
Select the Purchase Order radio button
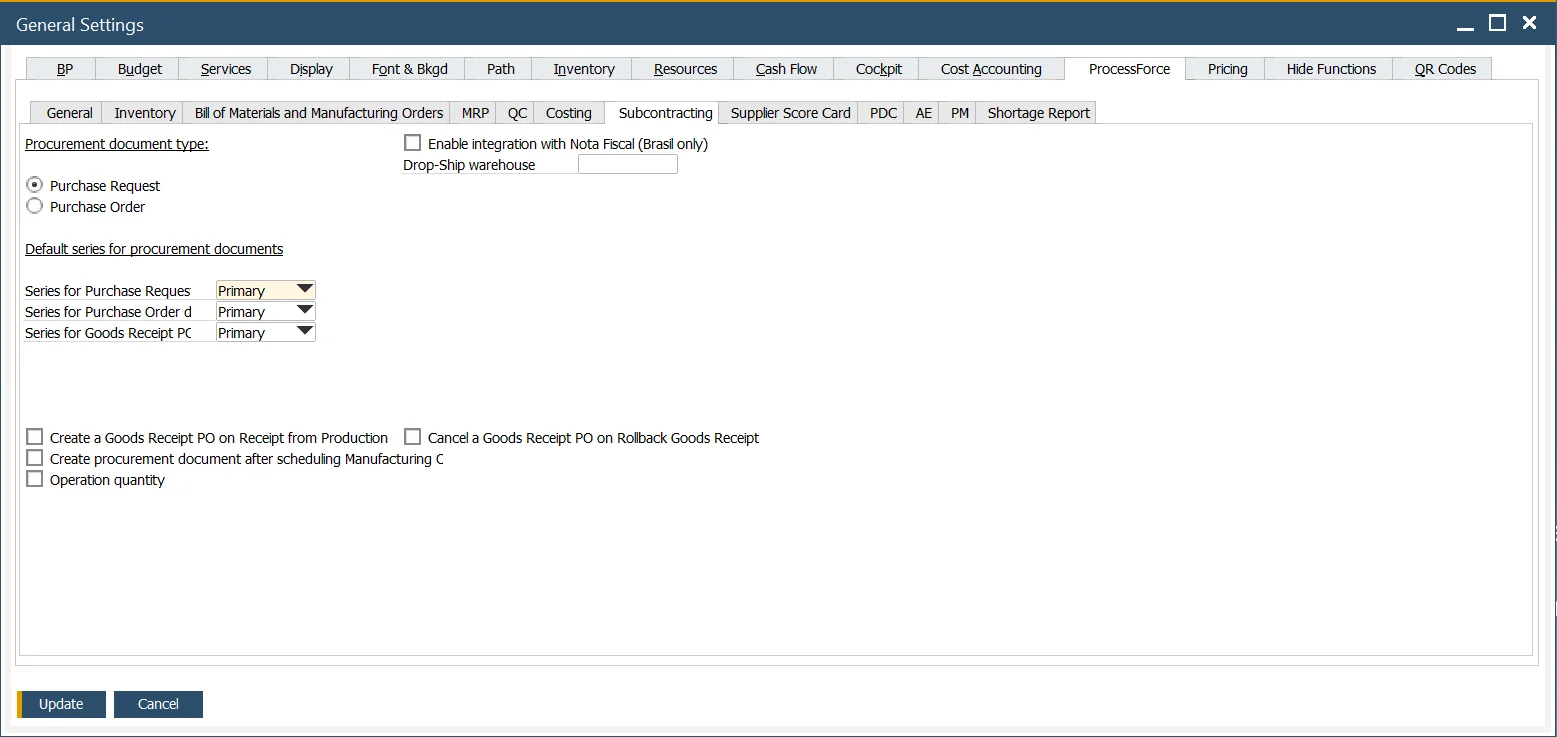35,206
